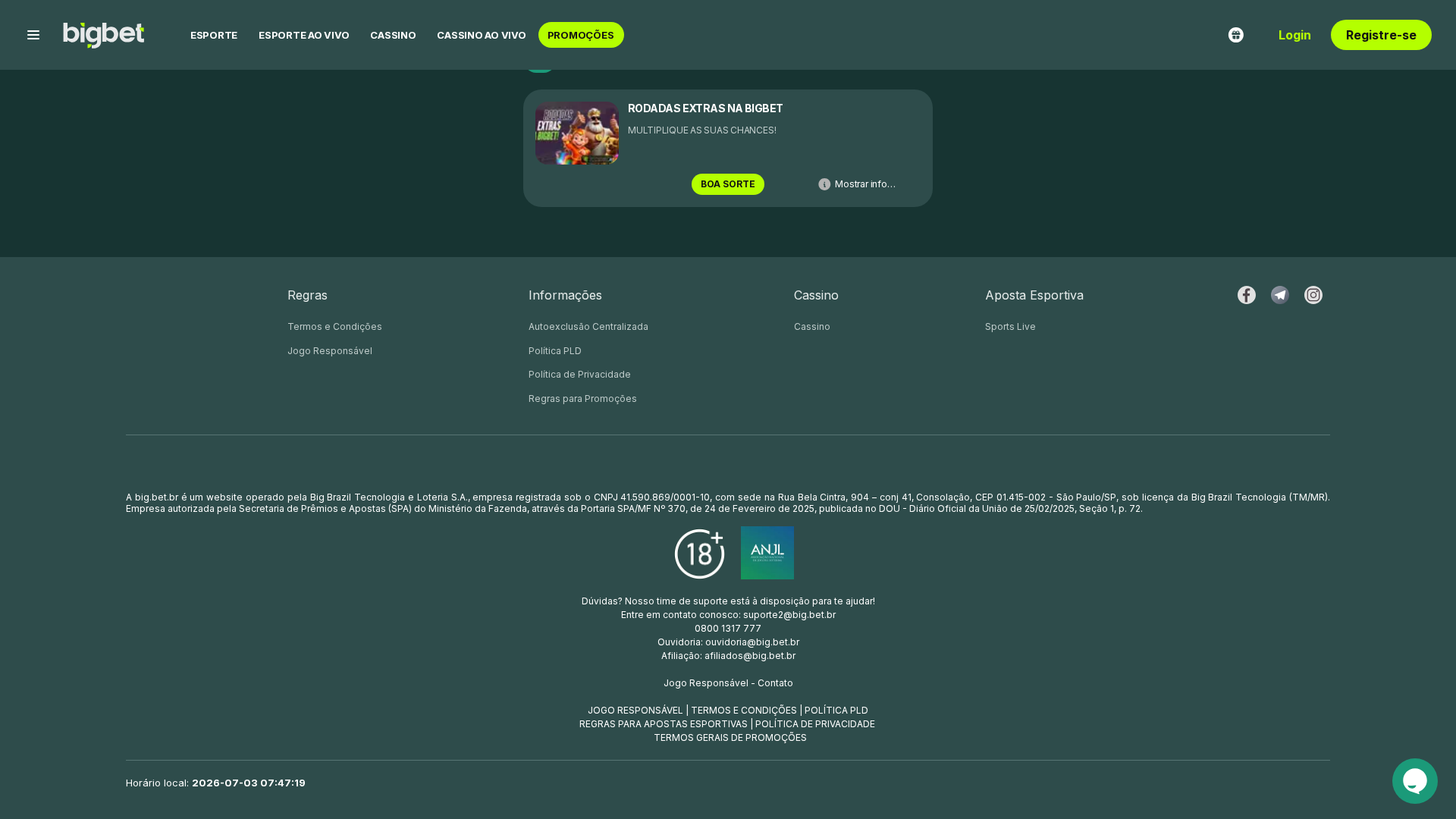This screenshot has width=1456, height=819.
Task: Open the live chat support bubble
Action: [x=1415, y=781]
